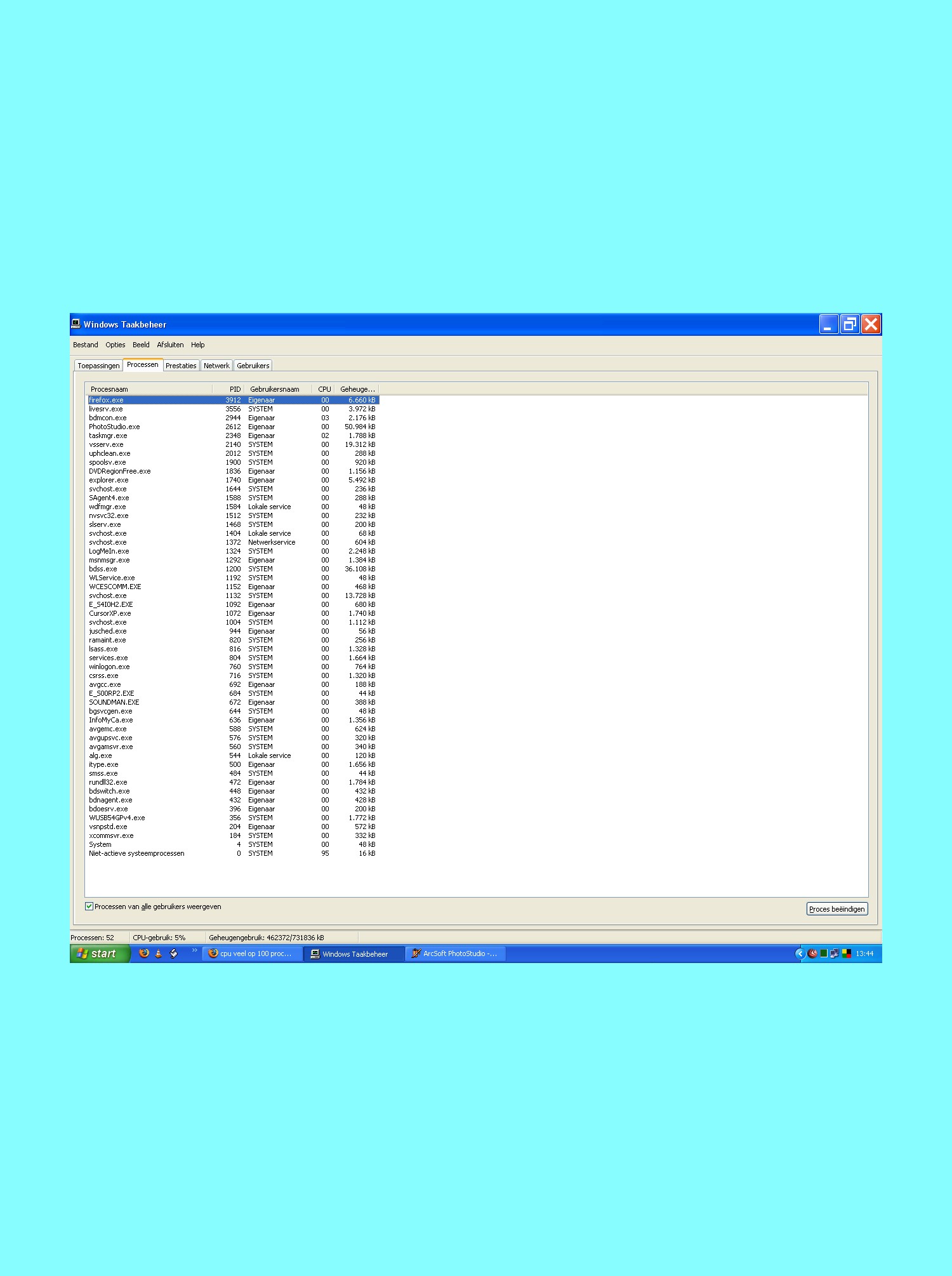Switch to Prestaties tab

[x=181, y=366]
